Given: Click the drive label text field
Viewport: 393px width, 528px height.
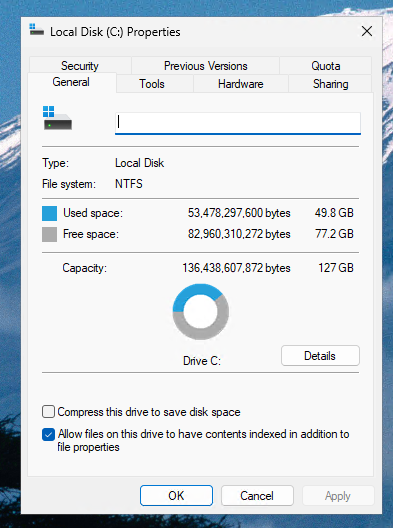Looking at the screenshot, I should point(238,123).
